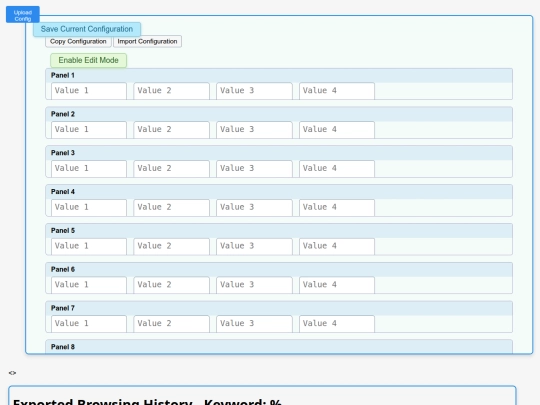Edit Value 3 field in Panel 6

click(254, 285)
